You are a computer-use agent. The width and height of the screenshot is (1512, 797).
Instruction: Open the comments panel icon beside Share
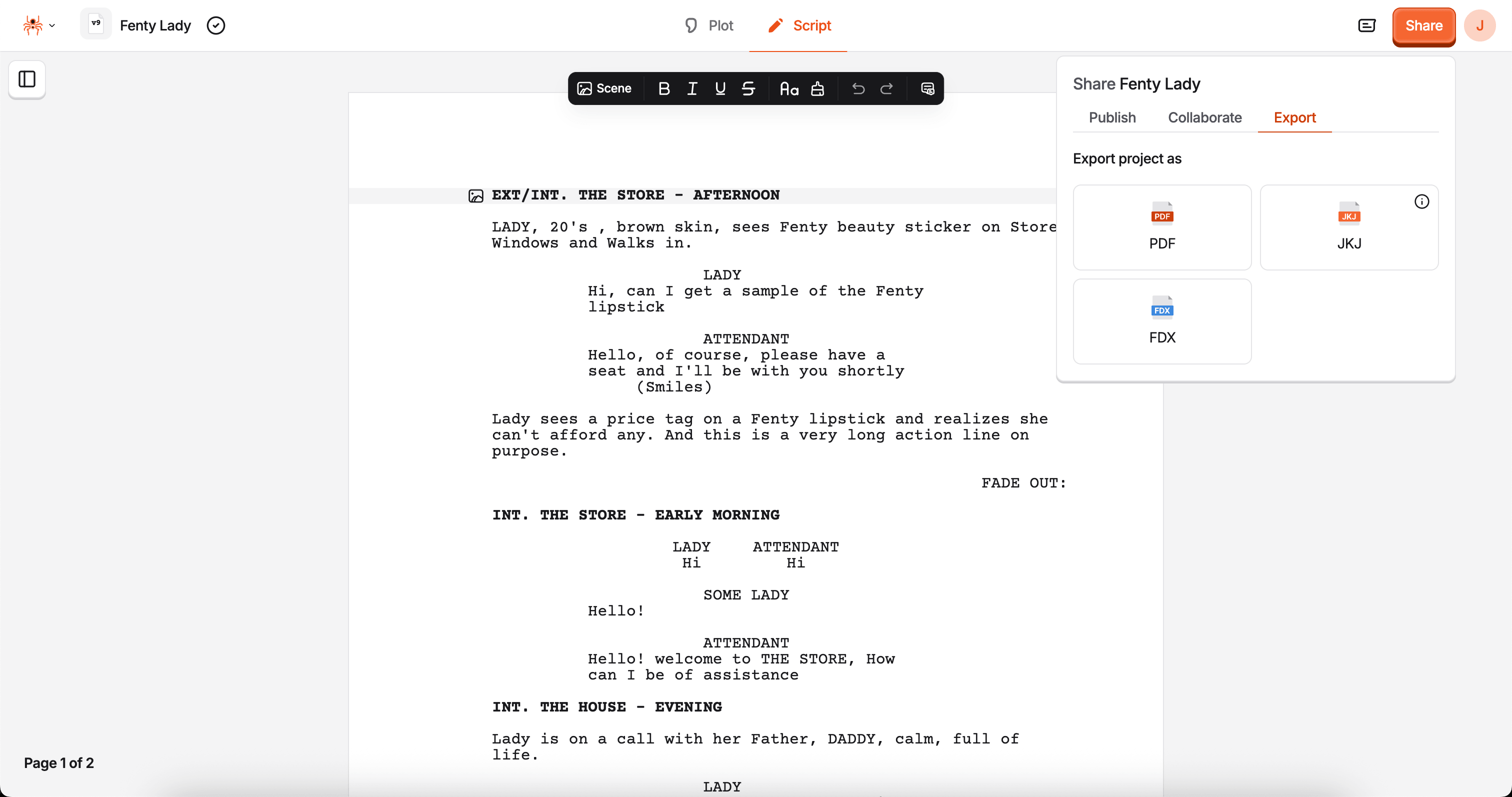click(1366, 25)
